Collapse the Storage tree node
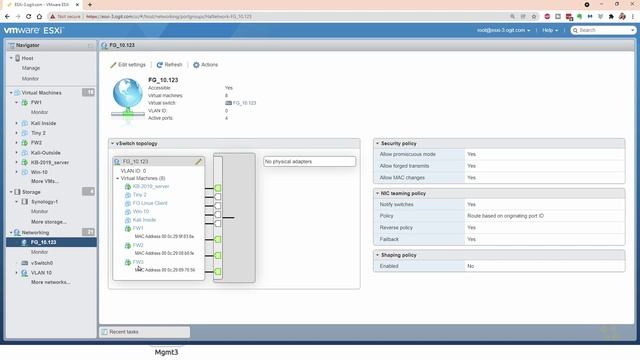Image resolution: width=640 pixels, height=360 pixels. (x=11, y=192)
